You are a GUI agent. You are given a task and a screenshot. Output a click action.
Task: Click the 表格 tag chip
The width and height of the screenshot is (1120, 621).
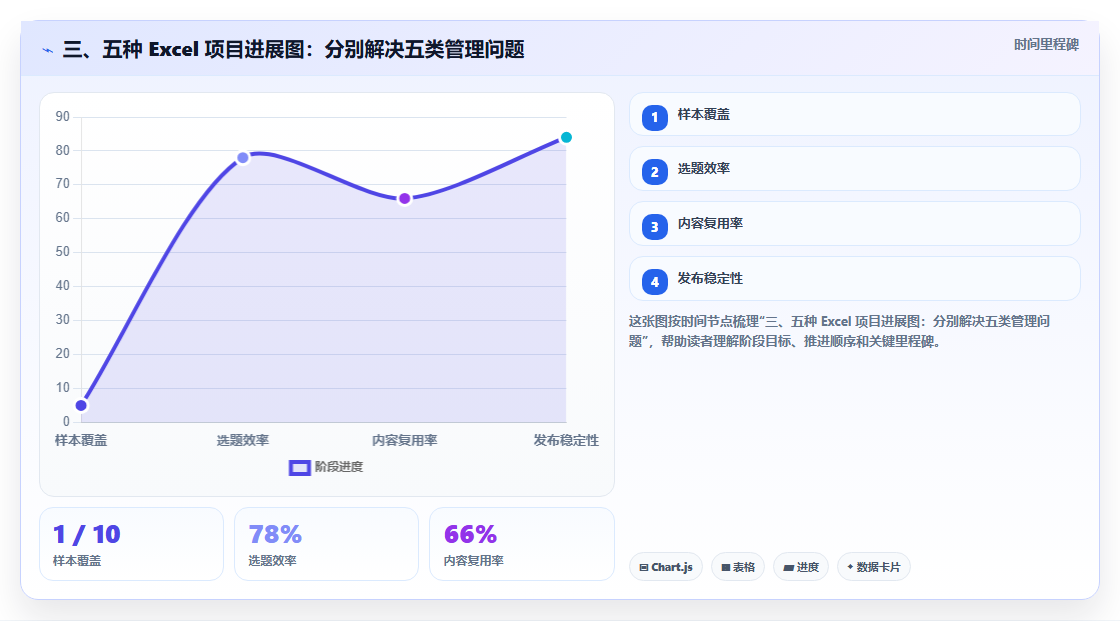[x=738, y=567]
